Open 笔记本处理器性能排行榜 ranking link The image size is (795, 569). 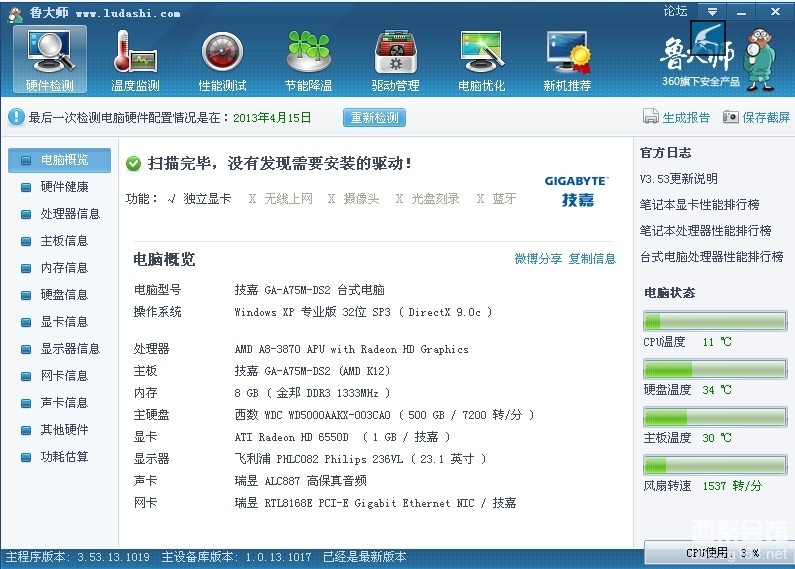point(705,231)
